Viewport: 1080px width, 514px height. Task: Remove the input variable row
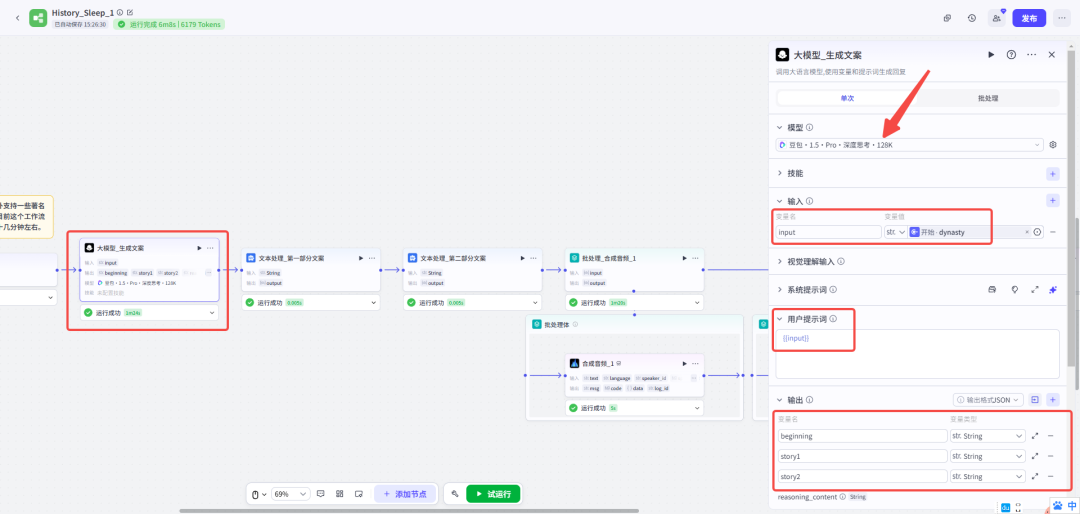click(x=1052, y=232)
